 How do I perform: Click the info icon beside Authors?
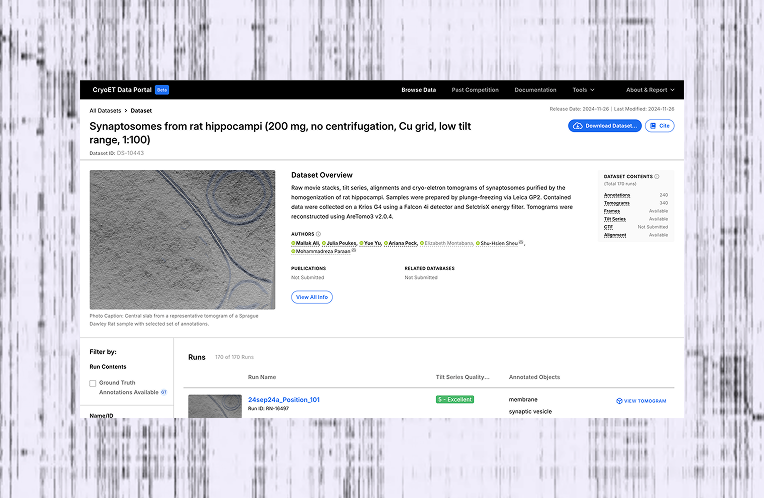coord(318,233)
